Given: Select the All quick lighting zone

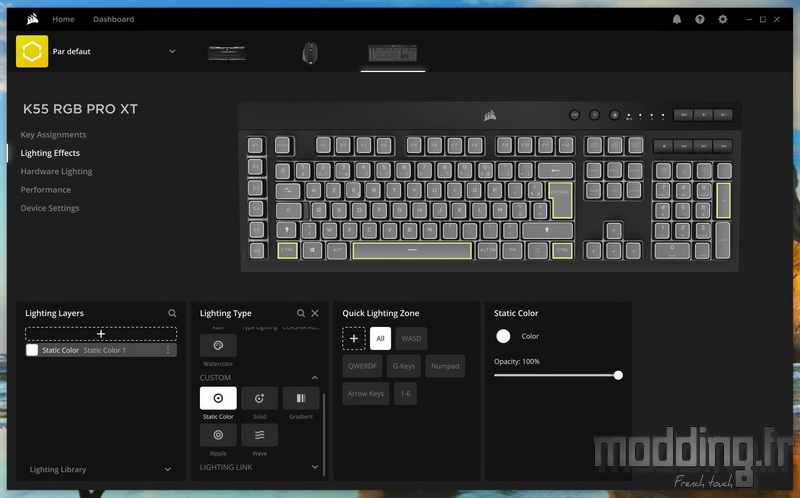Looking at the screenshot, I should point(380,338).
